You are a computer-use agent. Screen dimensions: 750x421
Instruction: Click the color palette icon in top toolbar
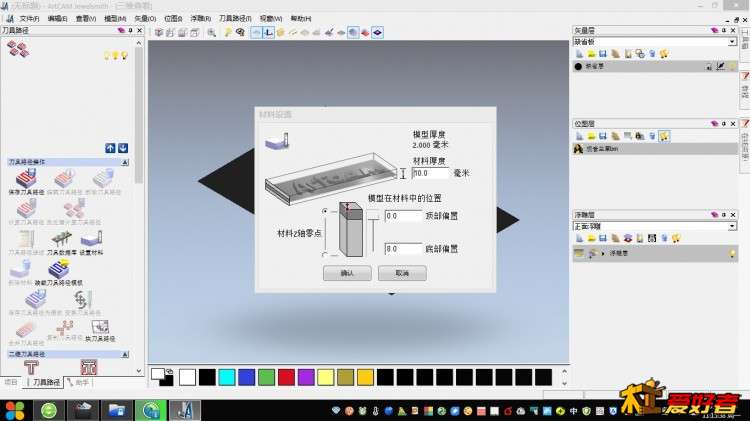(x=240, y=33)
